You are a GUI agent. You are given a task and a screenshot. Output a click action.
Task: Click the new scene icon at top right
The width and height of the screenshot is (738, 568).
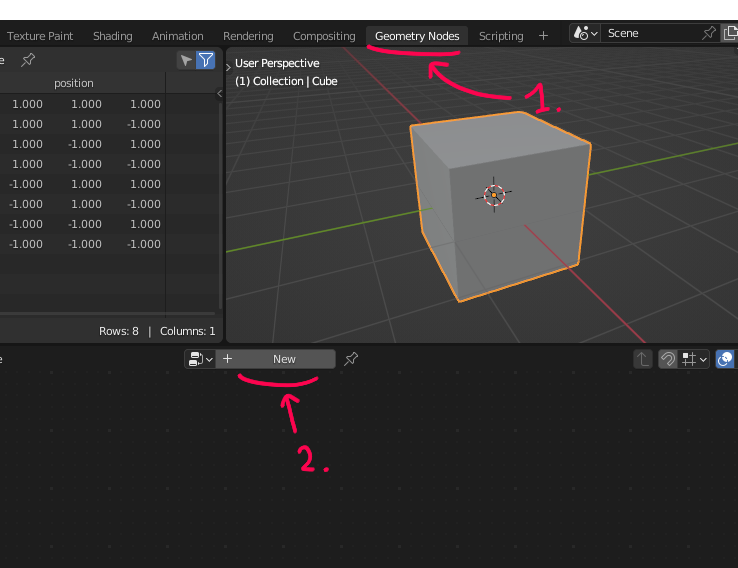point(730,33)
